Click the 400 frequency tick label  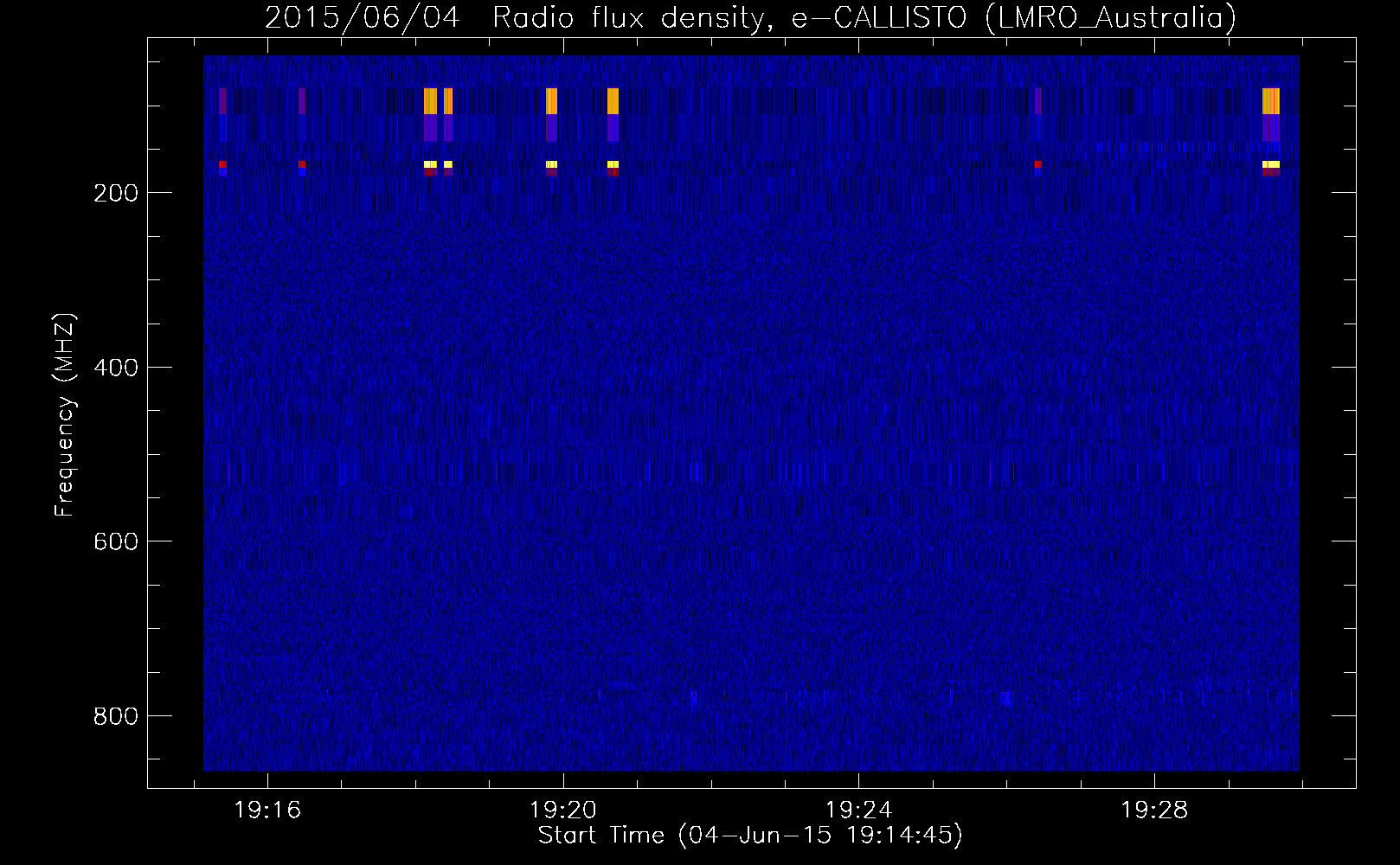click(x=116, y=368)
